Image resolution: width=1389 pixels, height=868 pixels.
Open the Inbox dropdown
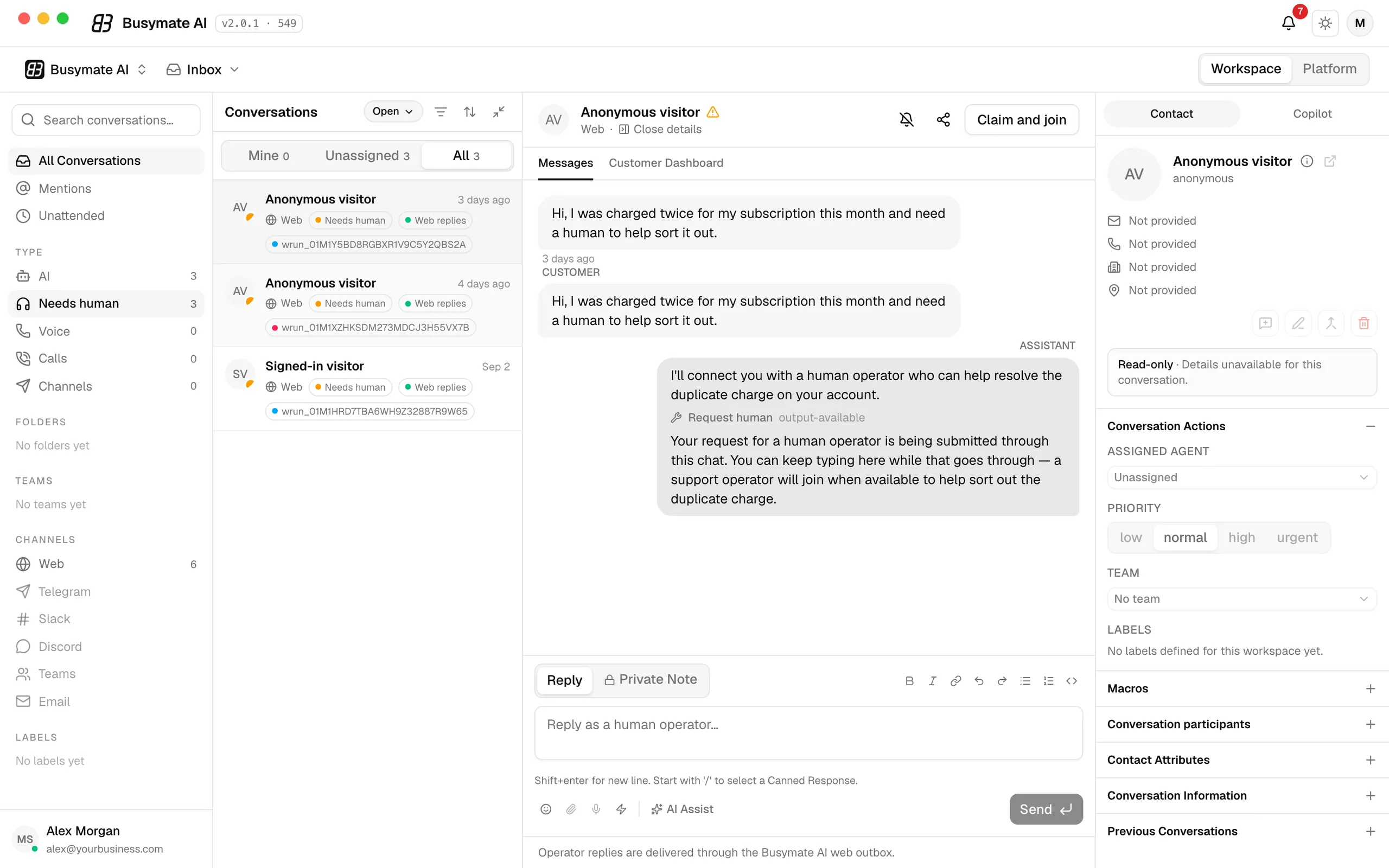(202, 69)
